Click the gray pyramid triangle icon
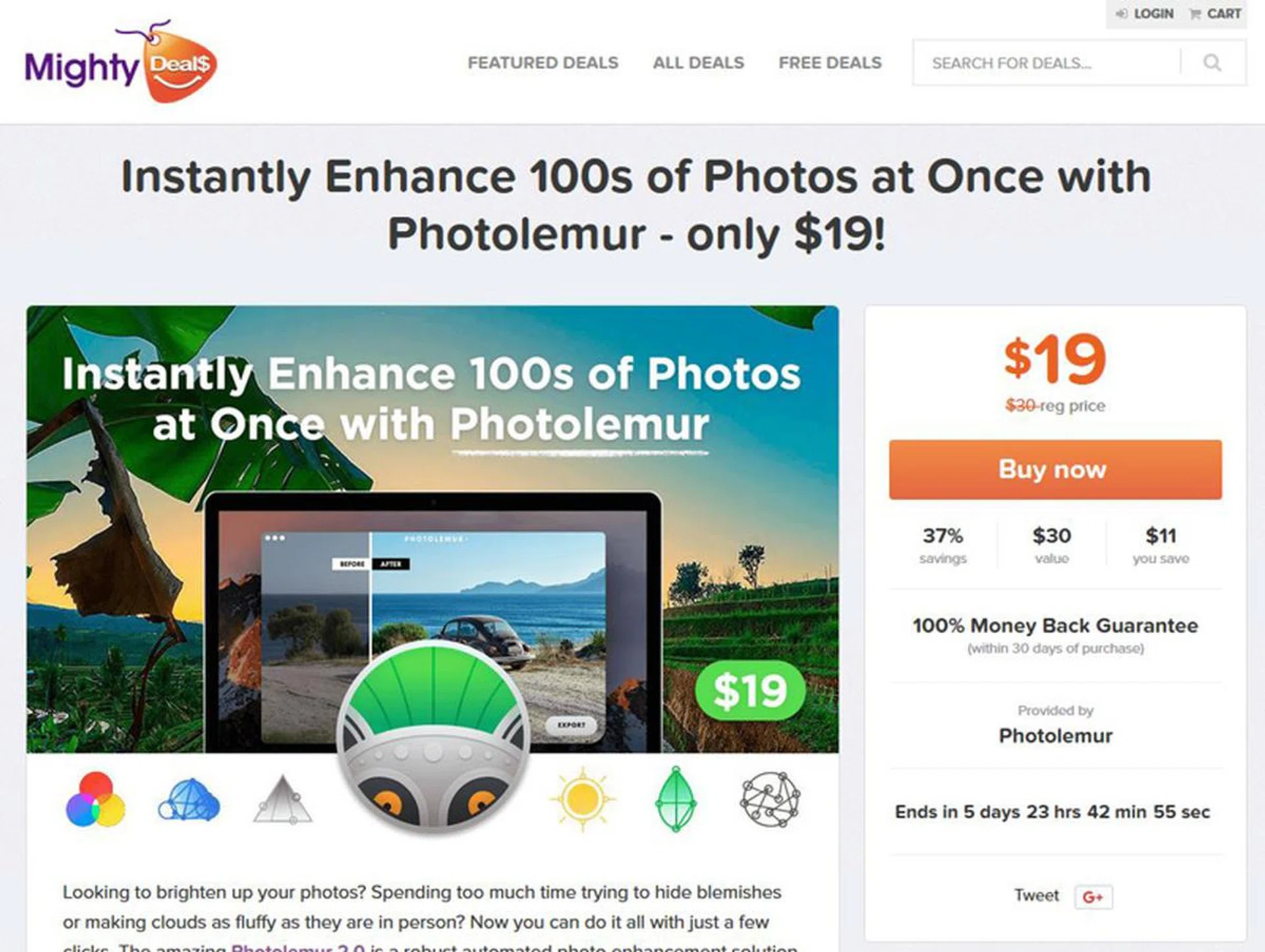This screenshot has height=952, width=1265. tap(283, 799)
